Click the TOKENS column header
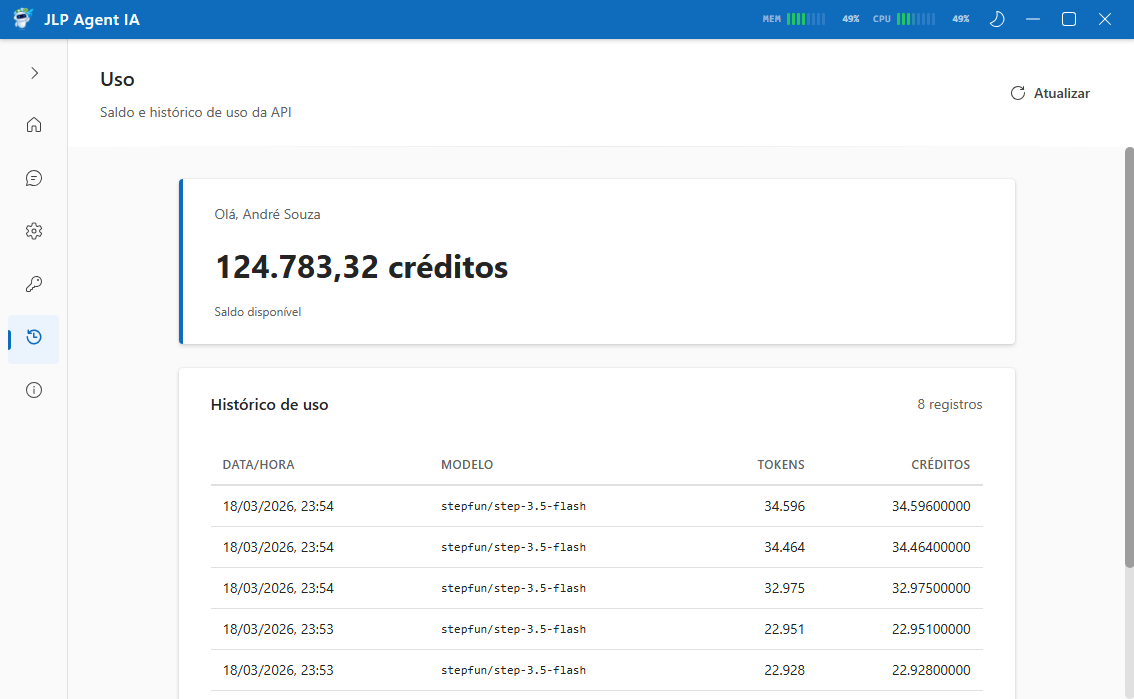 pos(780,465)
